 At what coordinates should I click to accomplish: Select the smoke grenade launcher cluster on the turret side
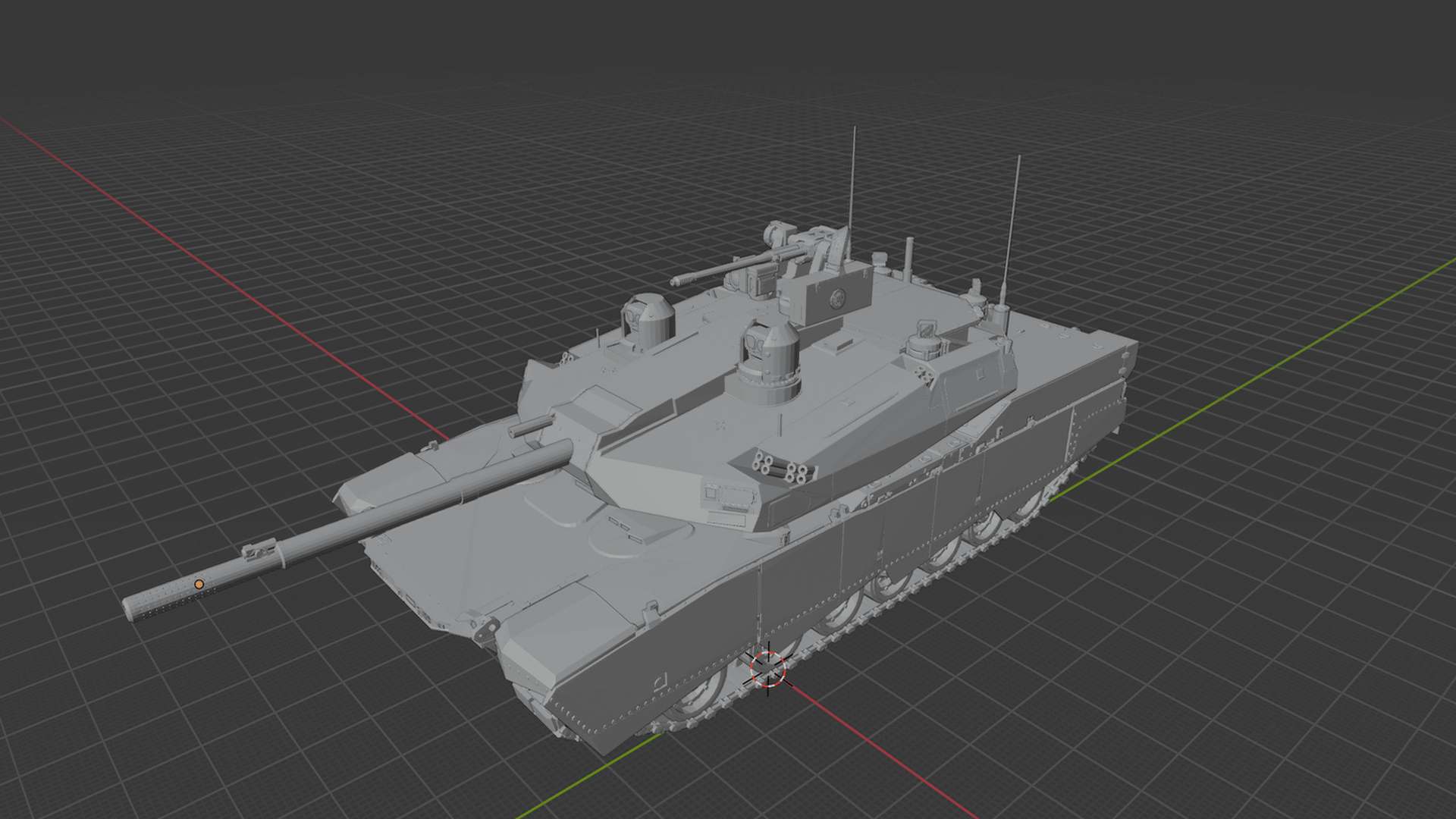point(784,469)
